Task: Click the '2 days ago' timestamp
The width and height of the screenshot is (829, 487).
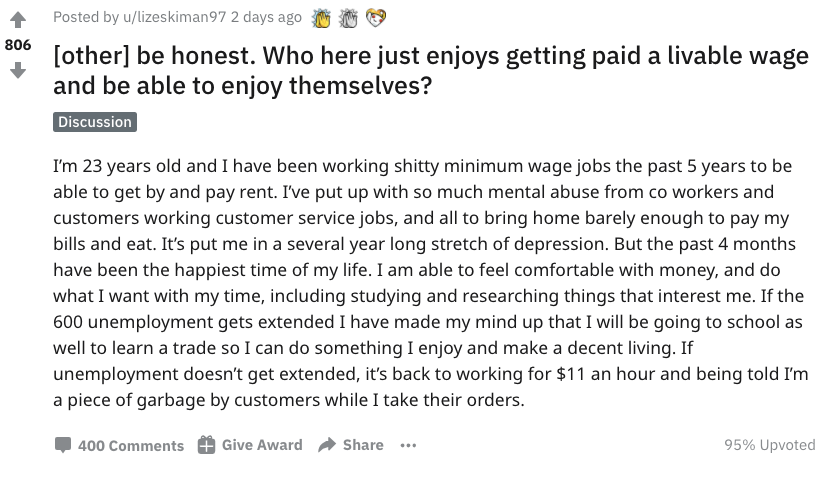Action: tap(266, 17)
